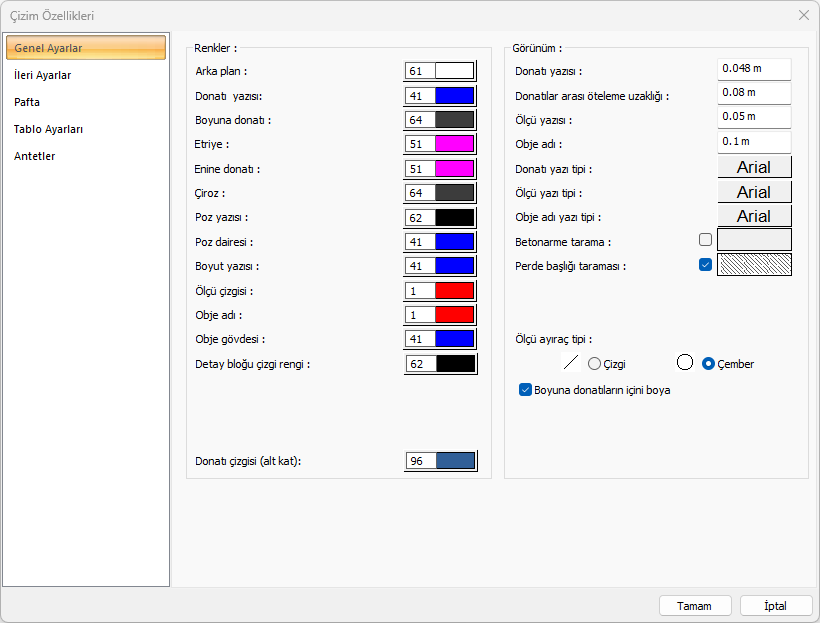This screenshot has height=623, width=820.
Task: Uncheck the Perde başlığı taraması checkbox
Action: (706, 265)
